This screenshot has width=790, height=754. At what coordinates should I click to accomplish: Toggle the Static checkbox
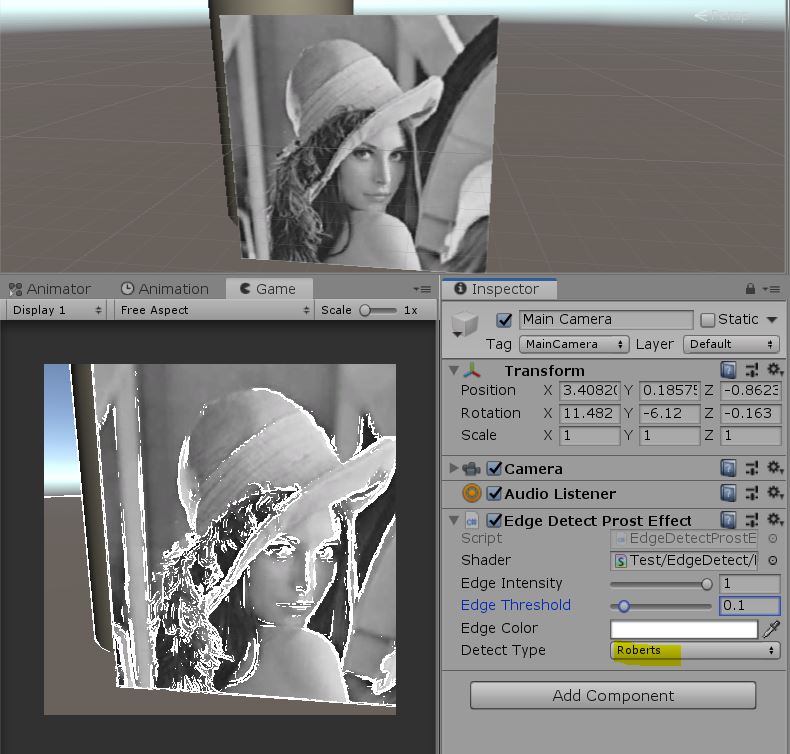pyautogui.click(x=707, y=320)
